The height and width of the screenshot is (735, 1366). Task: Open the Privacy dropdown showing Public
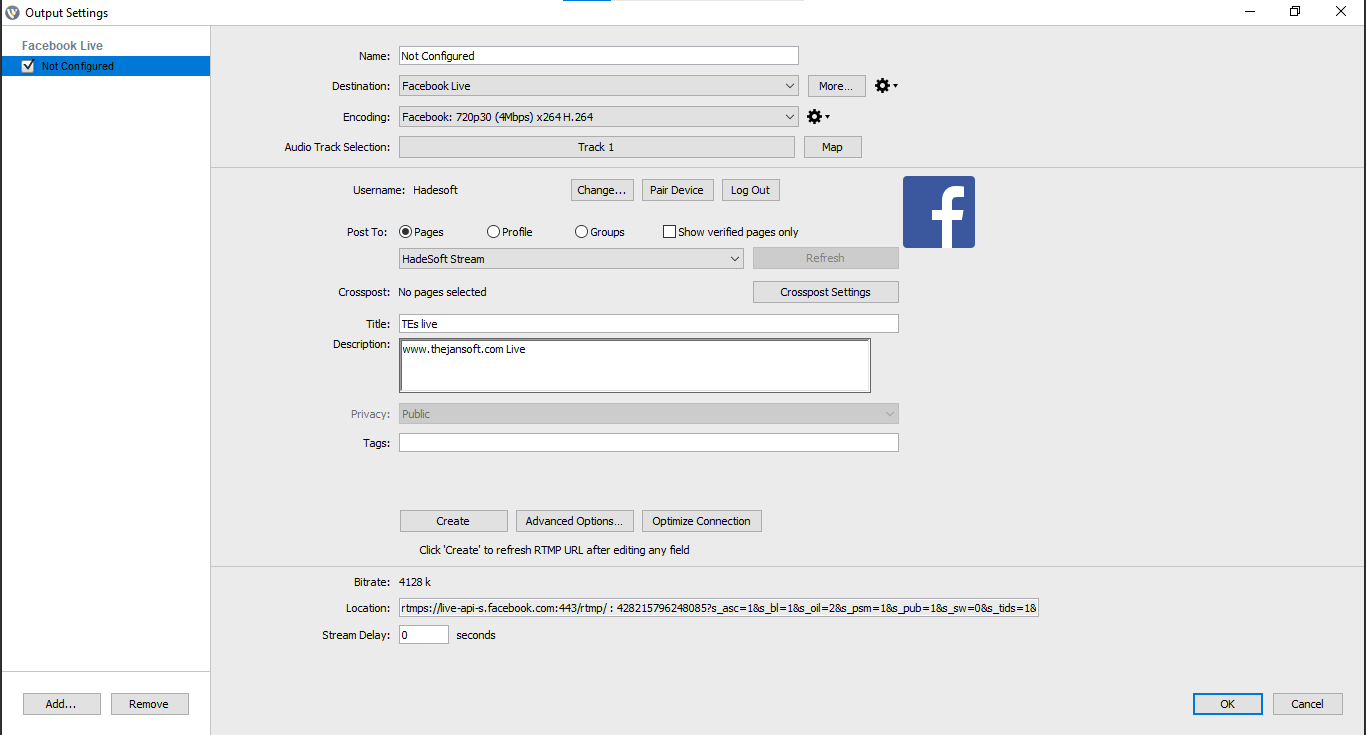click(648, 414)
